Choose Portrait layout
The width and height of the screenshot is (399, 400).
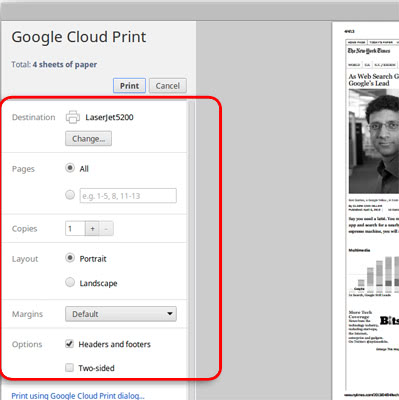70,258
